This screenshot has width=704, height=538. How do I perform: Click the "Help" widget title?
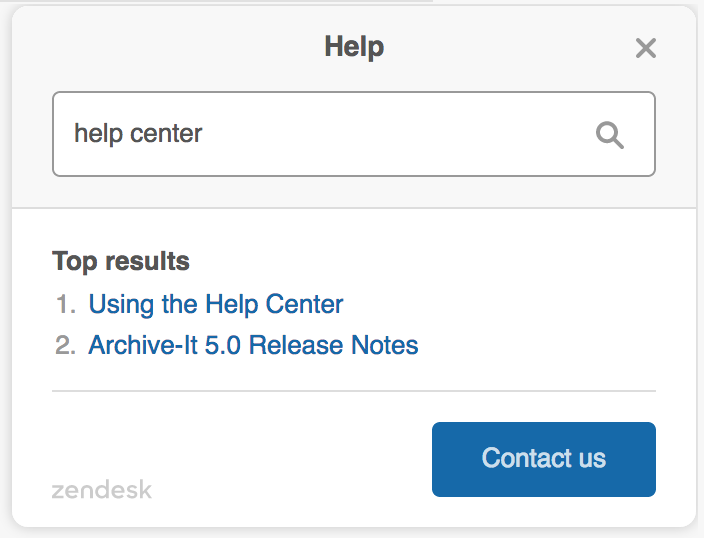coord(354,47)
